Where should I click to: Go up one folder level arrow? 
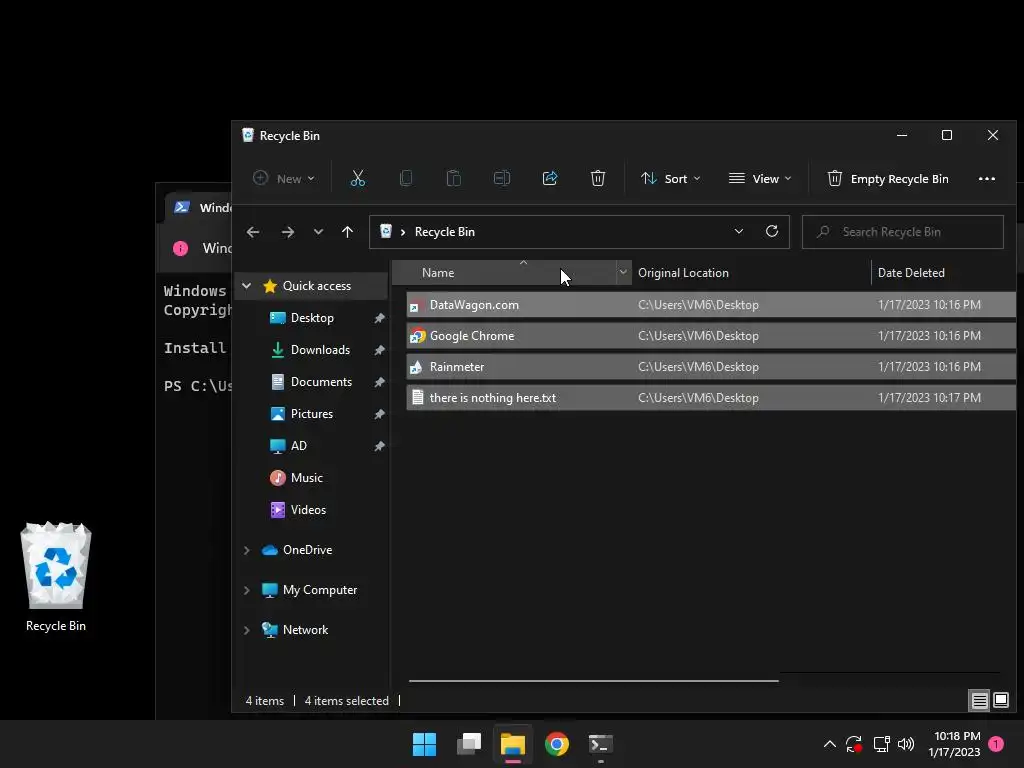pos(347,232)
